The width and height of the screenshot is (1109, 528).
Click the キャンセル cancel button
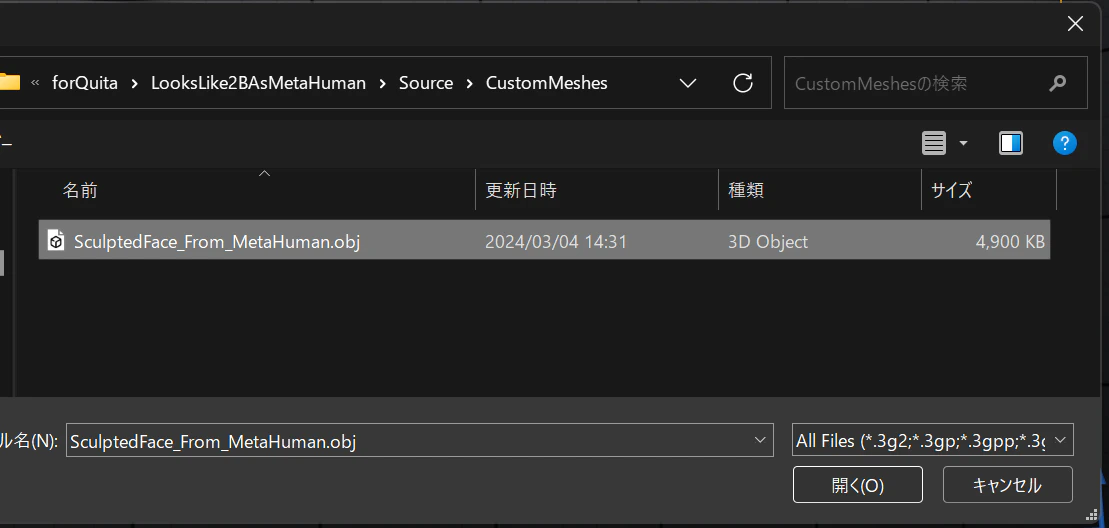tap(1008, 485)
